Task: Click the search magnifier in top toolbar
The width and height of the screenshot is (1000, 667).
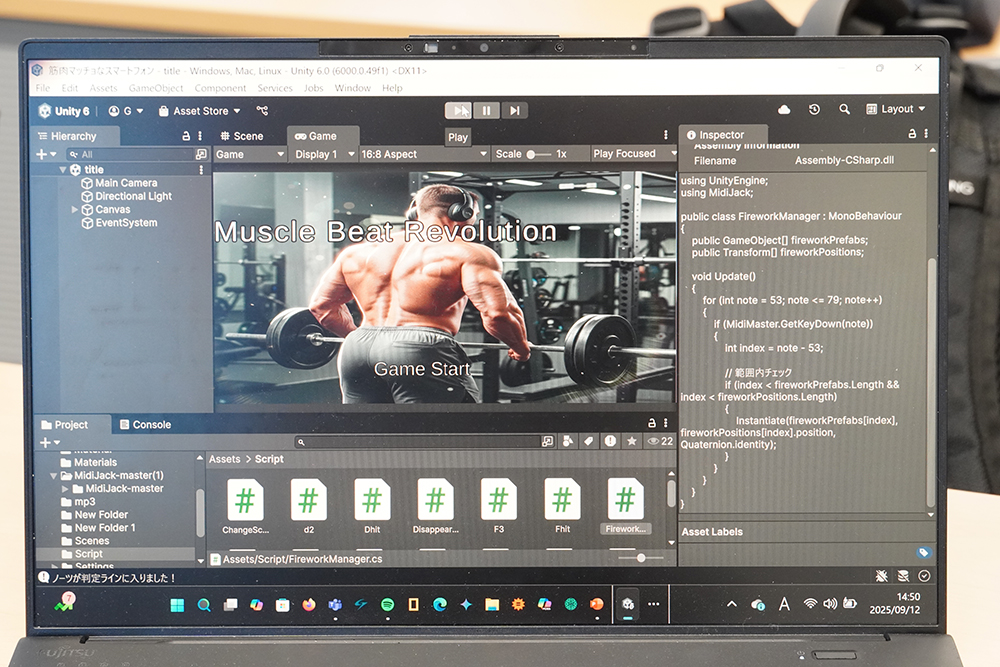Action: pyautogui.click(x=845, y=109)
